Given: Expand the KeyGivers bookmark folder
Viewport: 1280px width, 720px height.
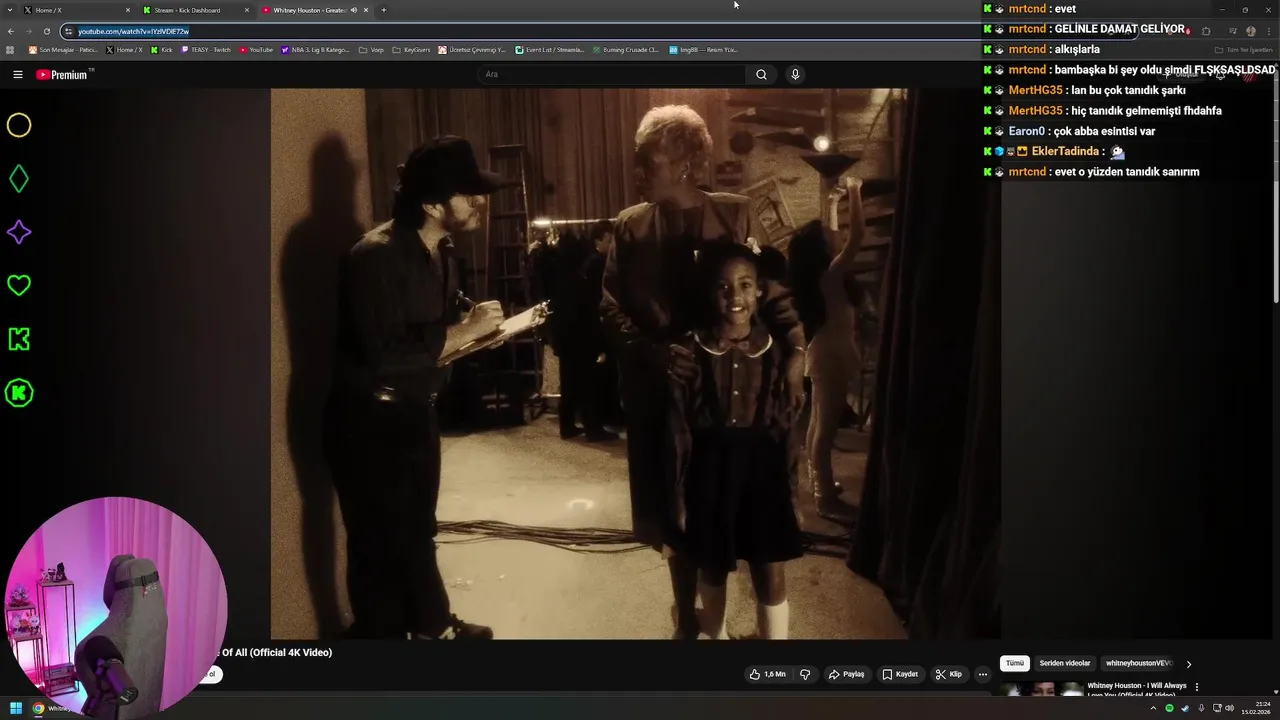Looking at the screenshot, I should tap(411, 49).
